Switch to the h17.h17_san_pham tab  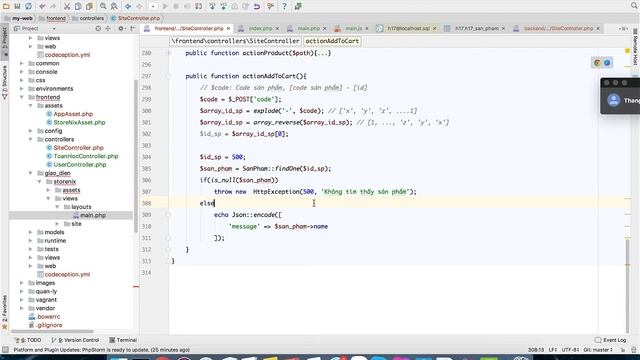(476, 29)
